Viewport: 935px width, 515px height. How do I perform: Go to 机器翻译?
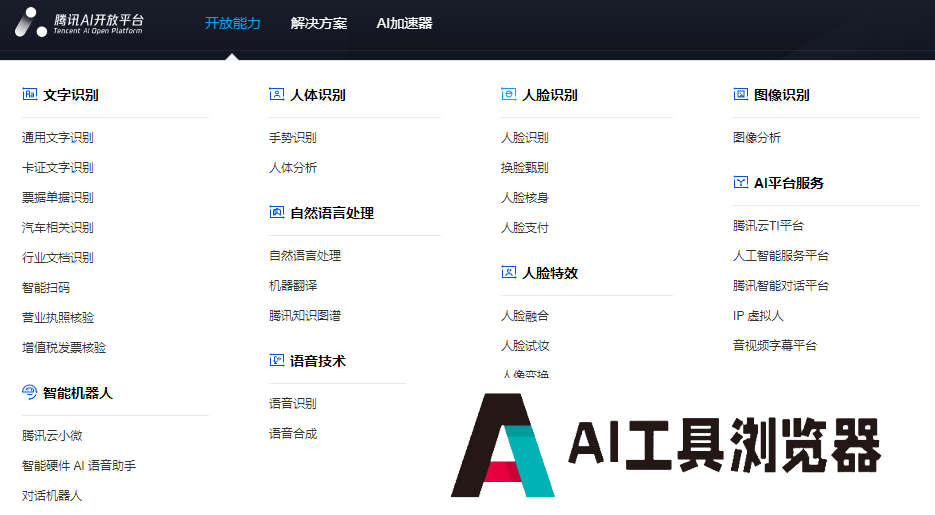point(293,286)
